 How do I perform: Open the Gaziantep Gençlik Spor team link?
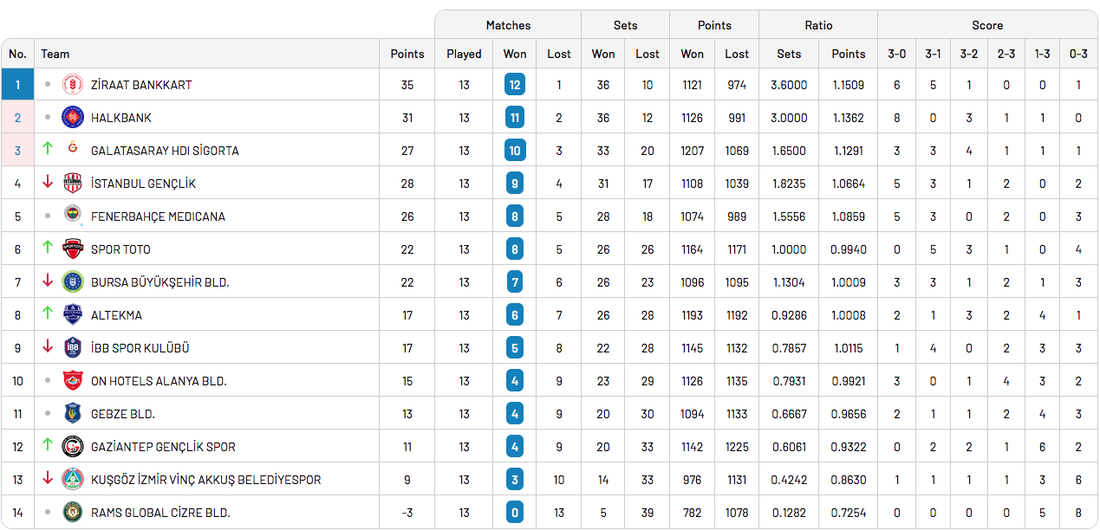coord(163,447)
